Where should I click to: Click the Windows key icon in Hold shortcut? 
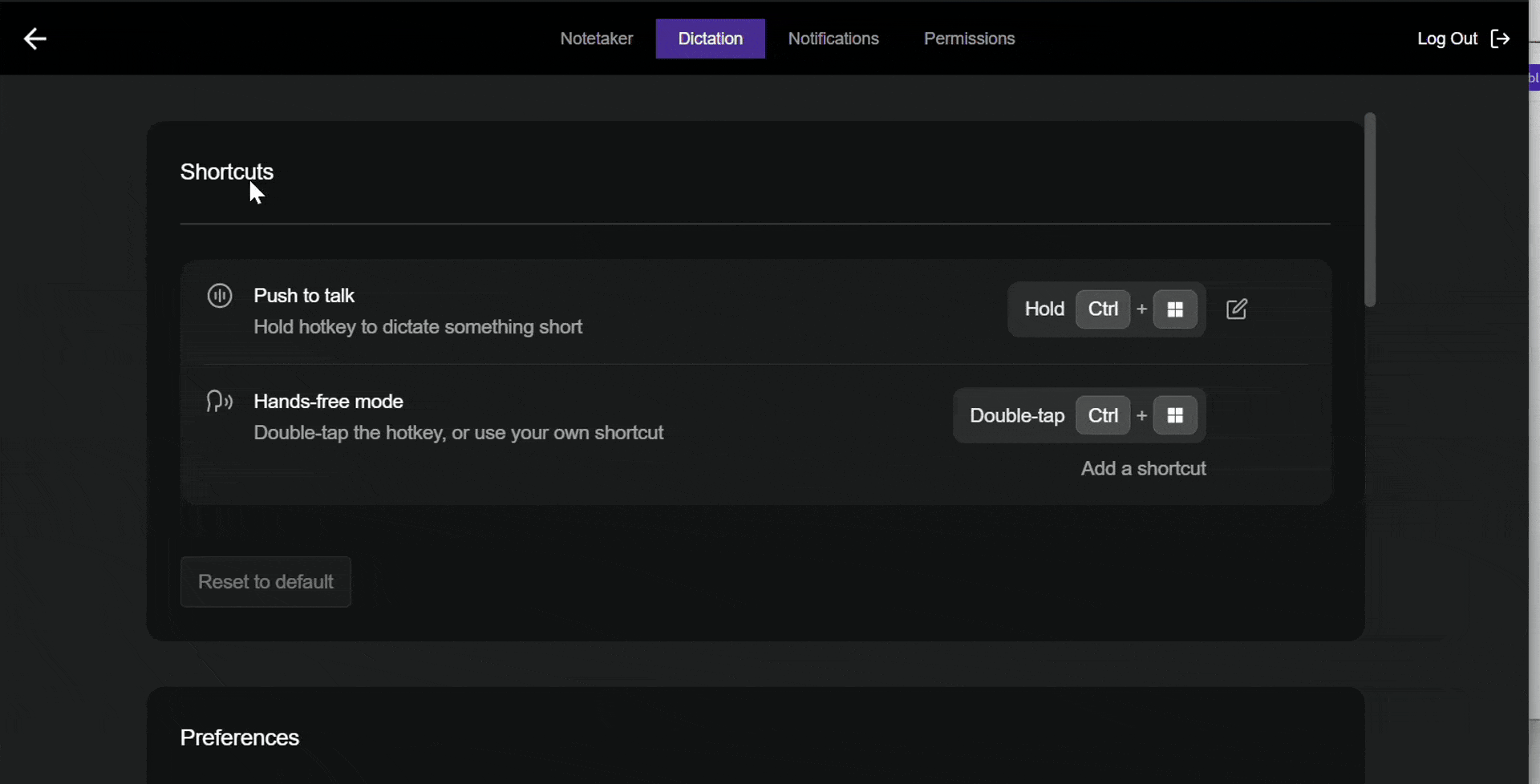click(x=1175, y=309)
